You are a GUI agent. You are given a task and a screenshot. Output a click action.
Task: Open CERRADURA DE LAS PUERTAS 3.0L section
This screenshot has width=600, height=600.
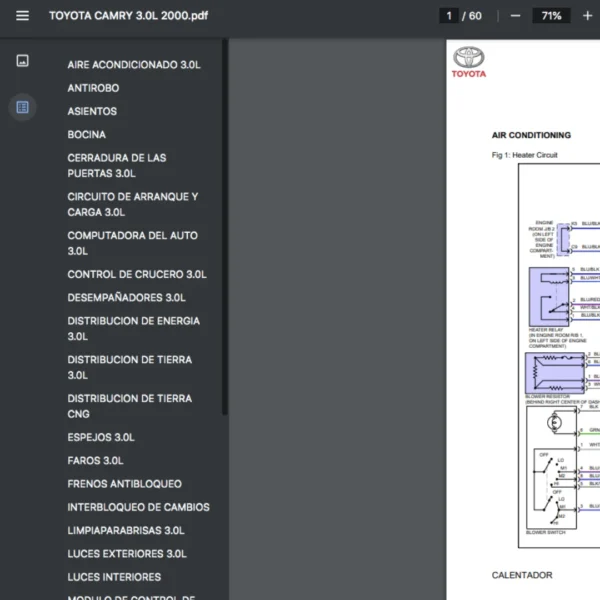pyautogui.click(x=117, y=165)
